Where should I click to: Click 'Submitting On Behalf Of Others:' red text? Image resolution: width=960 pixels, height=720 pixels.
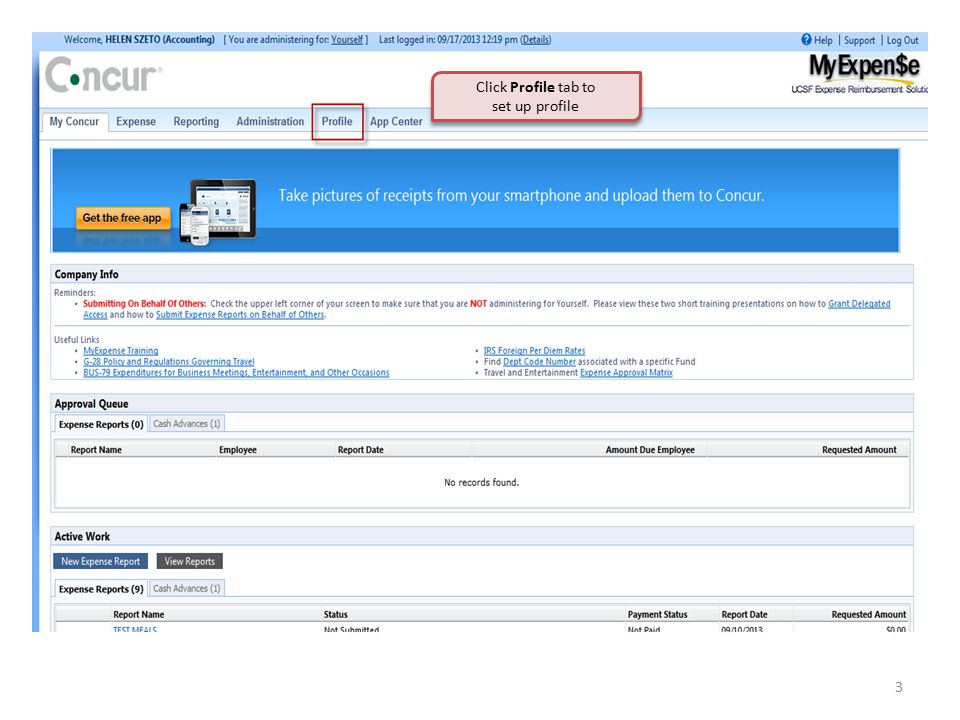pos(144,304)
